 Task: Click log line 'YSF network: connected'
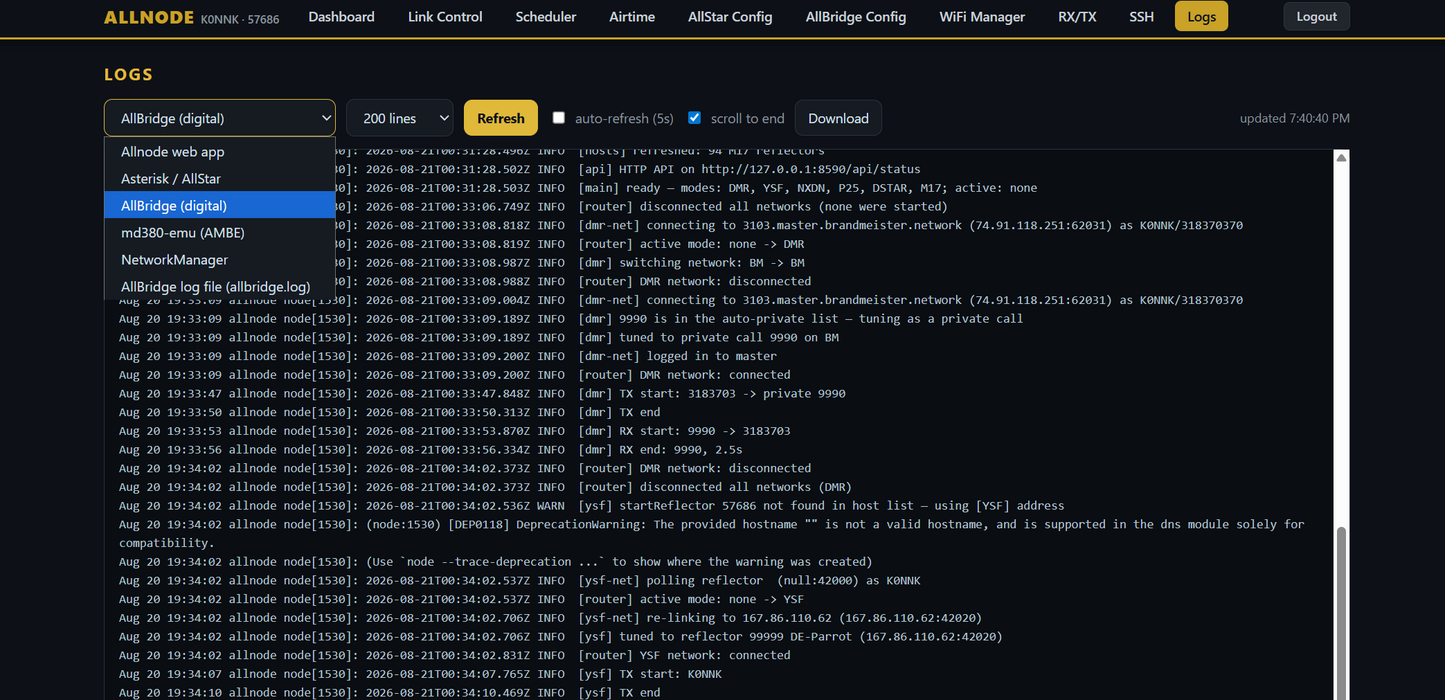[x=455, y=655]
